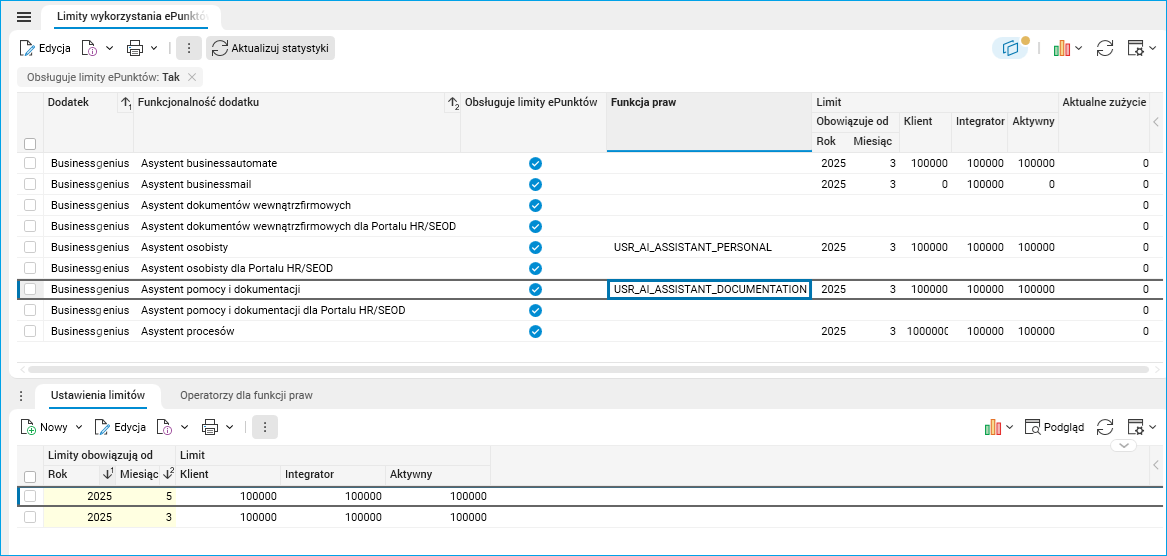This screenshot has width=1167, height=556.
Task: Expand the Nowy button dropdown arrow
Action: [x=79, y=427]
